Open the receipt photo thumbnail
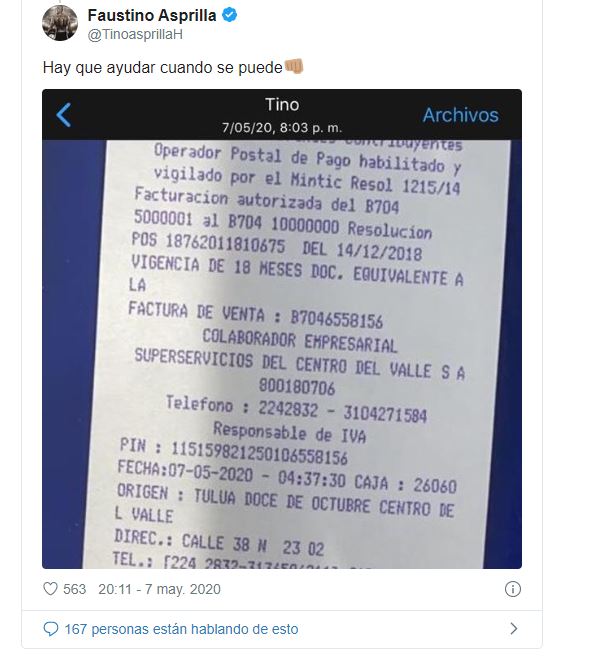This screenshot has width=596, height=658. tap(282, 329)
